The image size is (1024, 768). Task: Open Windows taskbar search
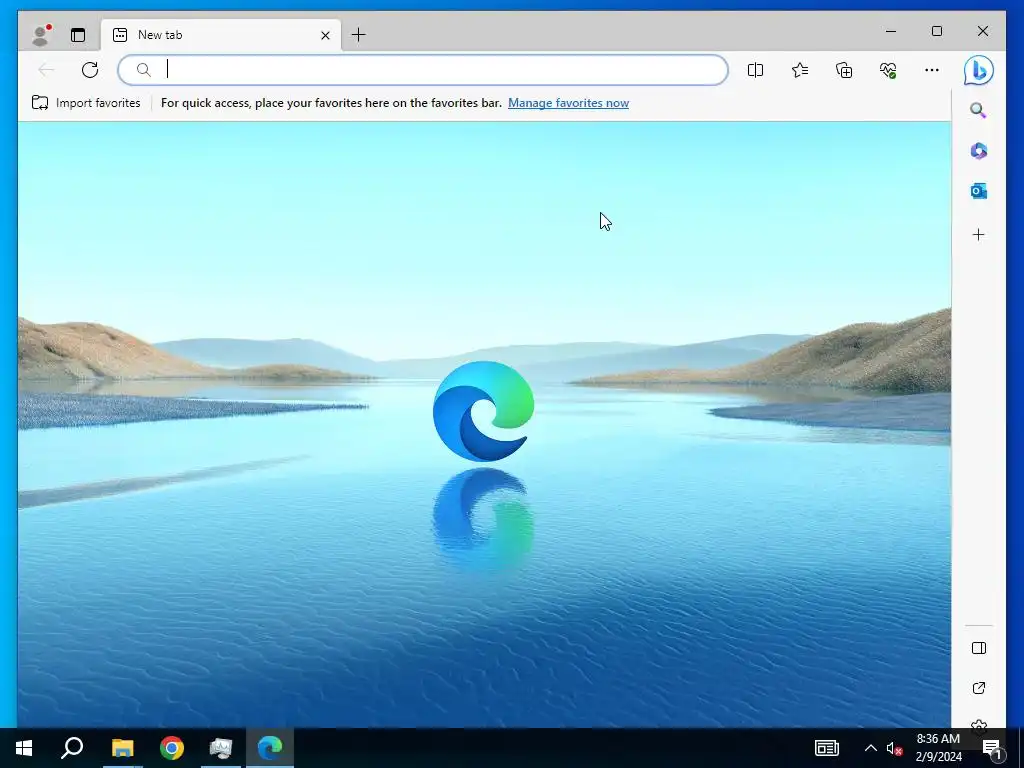click(x=72, y=748)
